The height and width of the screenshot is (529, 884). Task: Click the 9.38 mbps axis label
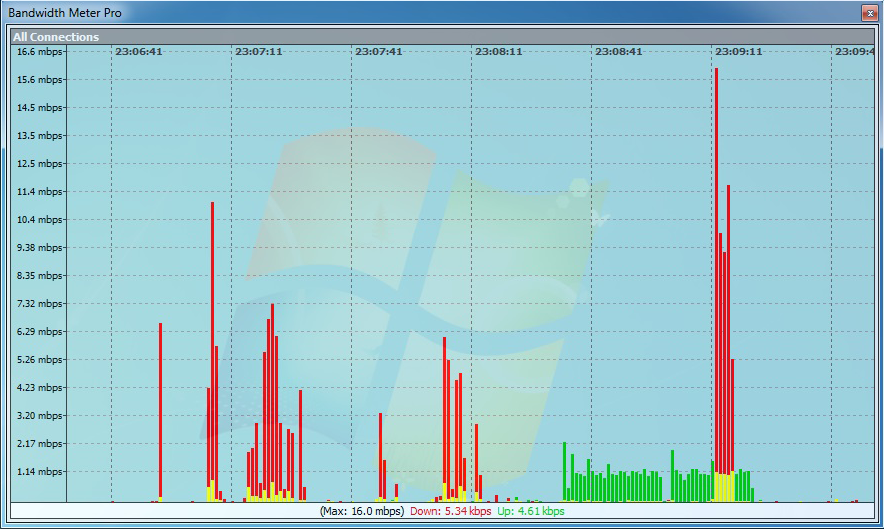(x=39, y=248)
